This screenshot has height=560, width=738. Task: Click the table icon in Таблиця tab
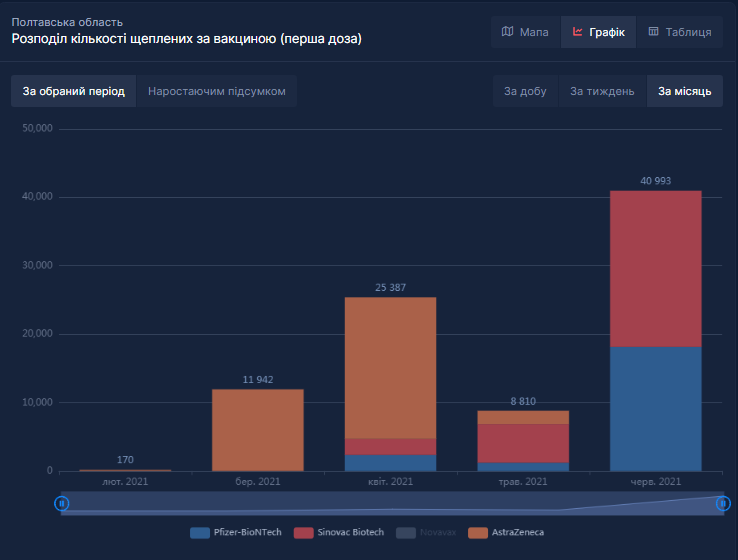click(653, 32)
